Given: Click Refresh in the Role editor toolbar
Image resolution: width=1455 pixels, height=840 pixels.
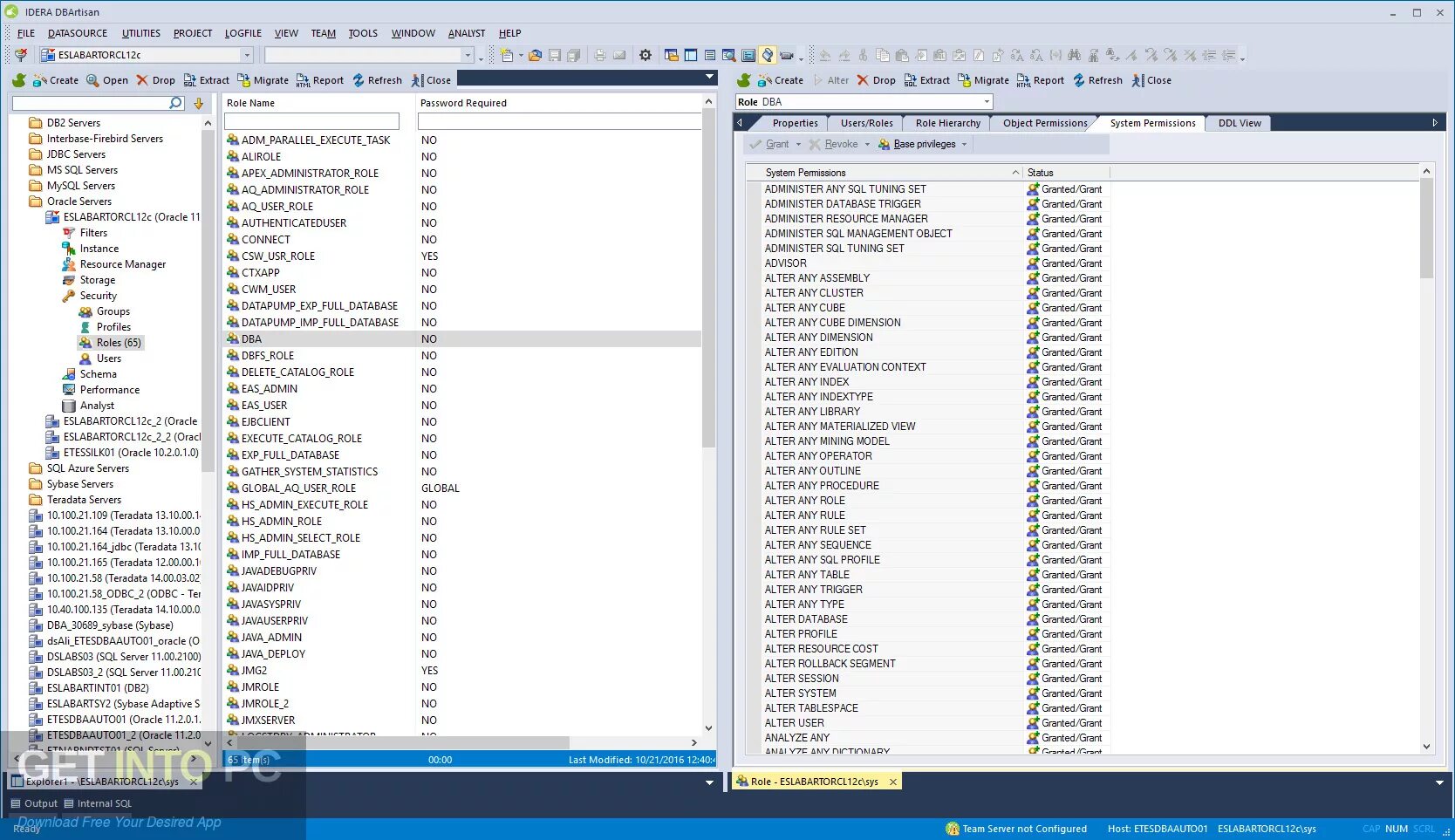Looking at the screenshot, I should point(1097,80).
